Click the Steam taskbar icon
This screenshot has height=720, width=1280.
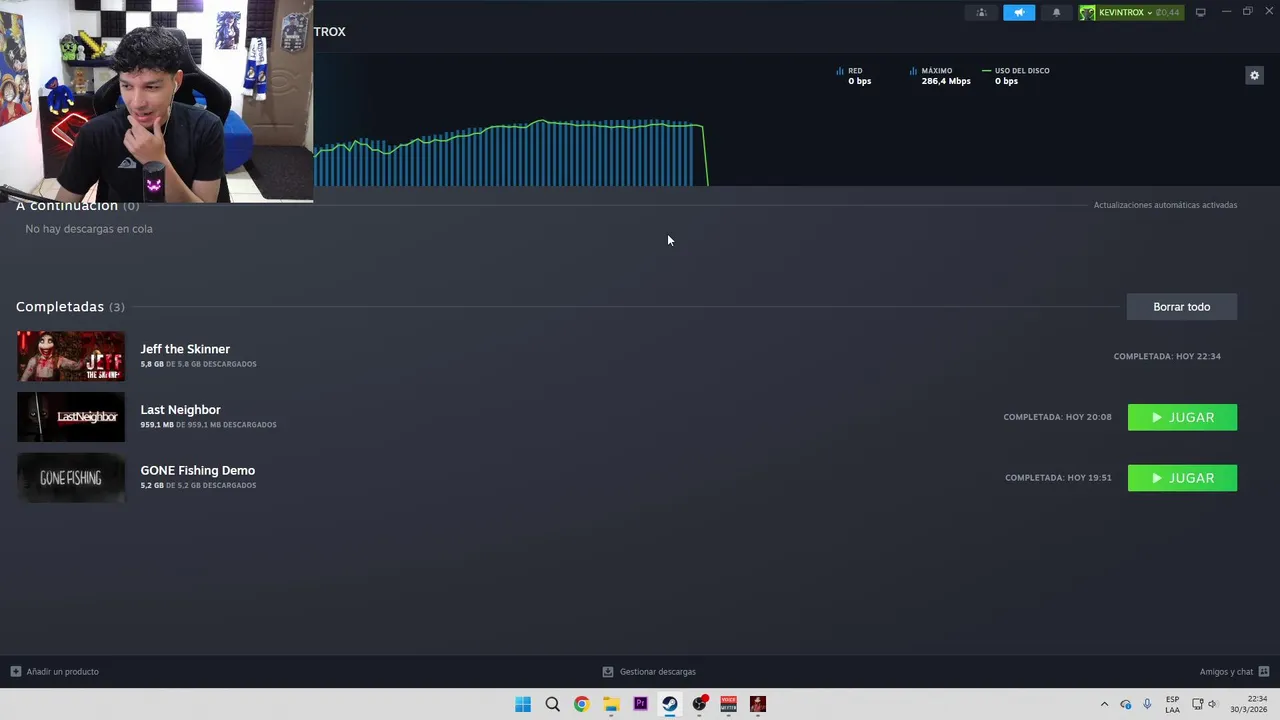(670, 704)
